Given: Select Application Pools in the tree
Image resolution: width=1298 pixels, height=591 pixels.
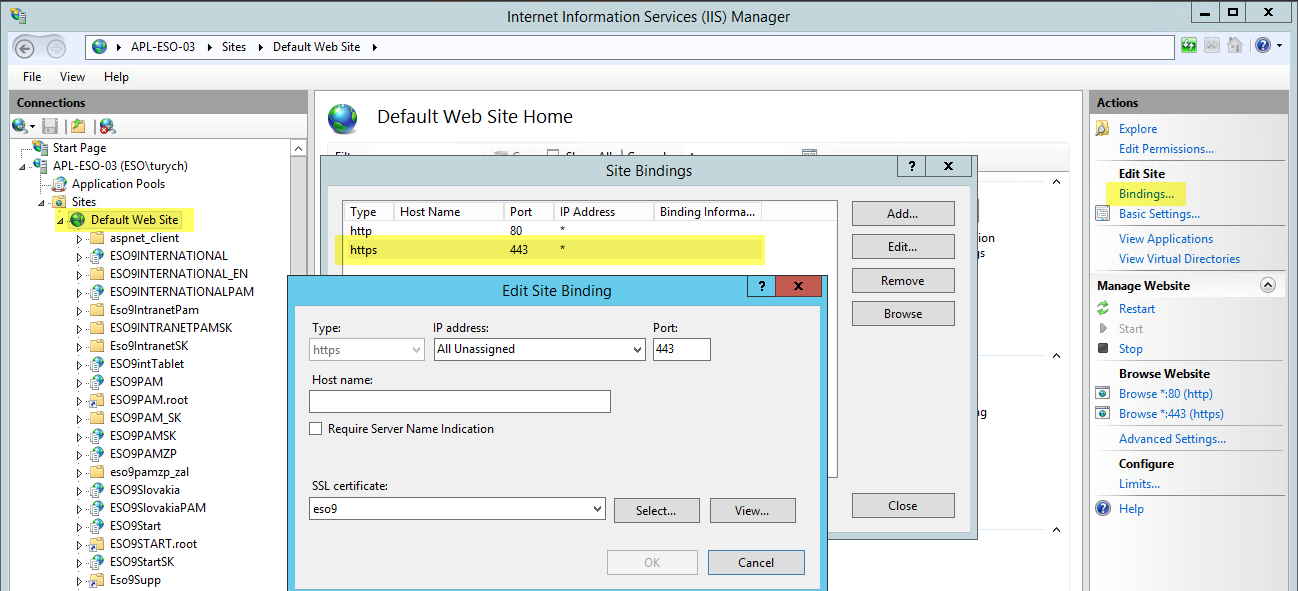Looking at the screenshot, I should pyautogui.click(x=118, y=184).
